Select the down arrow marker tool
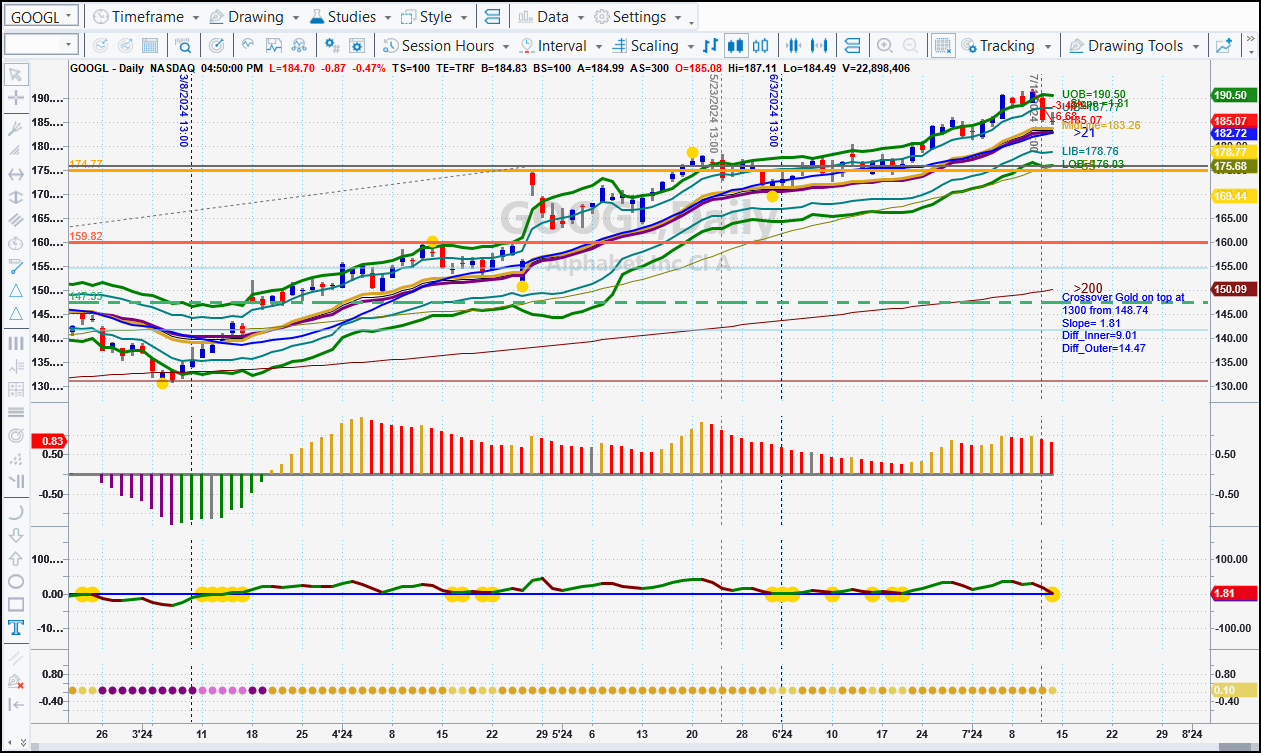This screenshot has width=1261, height=753. click(16, 534)
